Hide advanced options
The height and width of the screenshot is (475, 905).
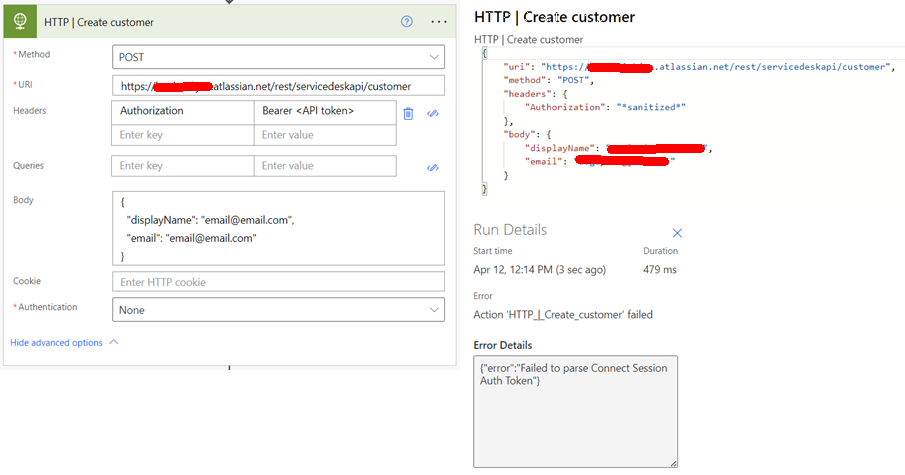[57, 342]
